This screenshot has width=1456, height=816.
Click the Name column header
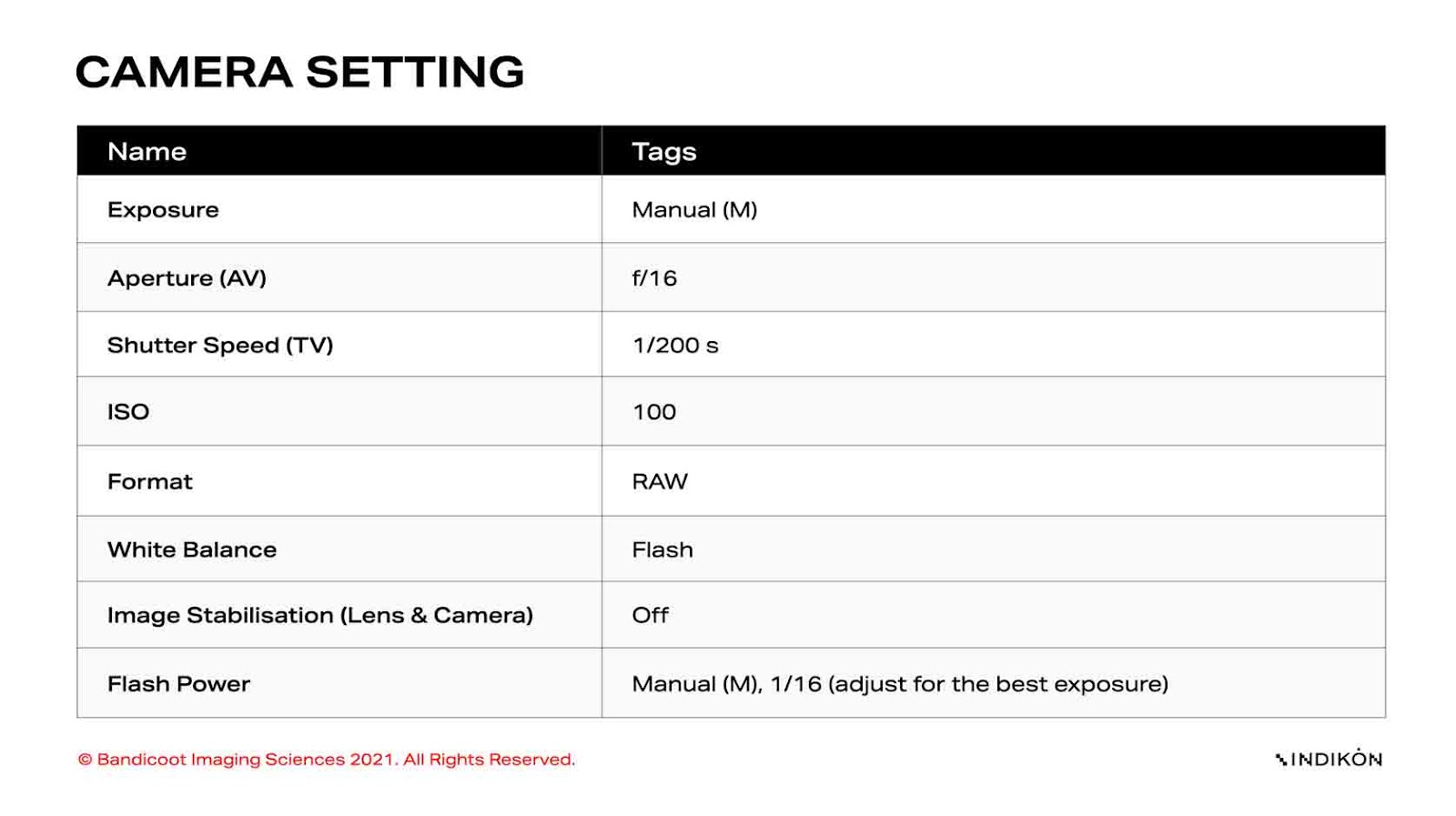(147, 151)
